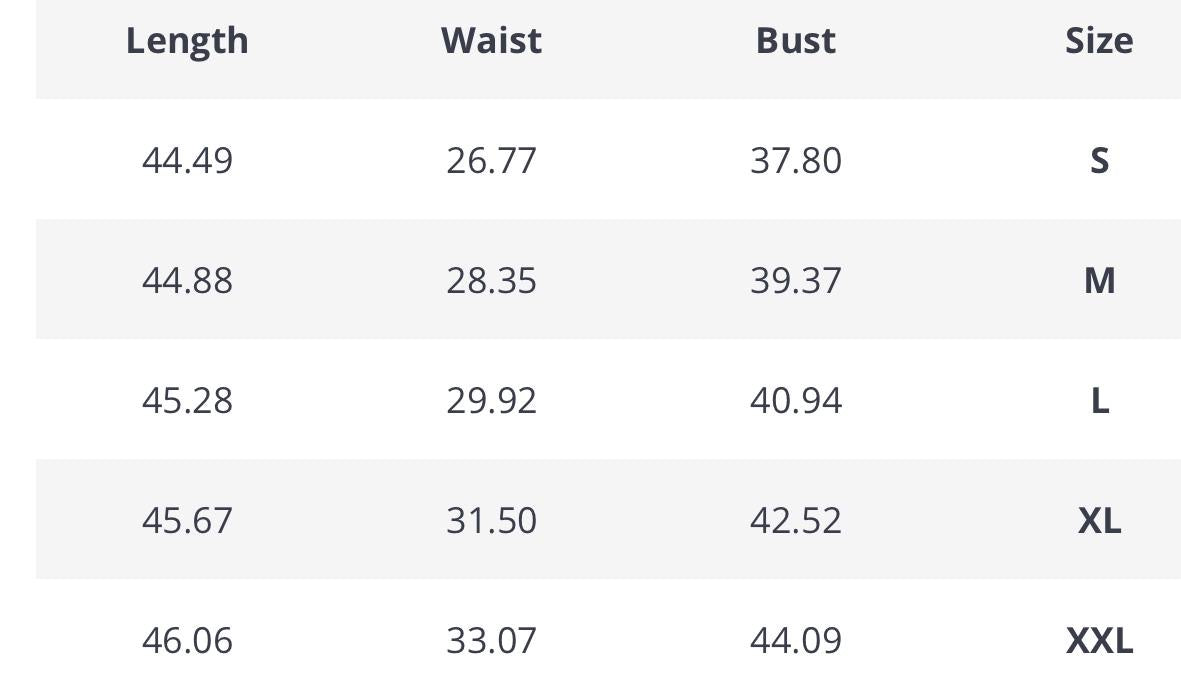Click the 45.67 length cell

pyautogui.click(x=187, y=520)
